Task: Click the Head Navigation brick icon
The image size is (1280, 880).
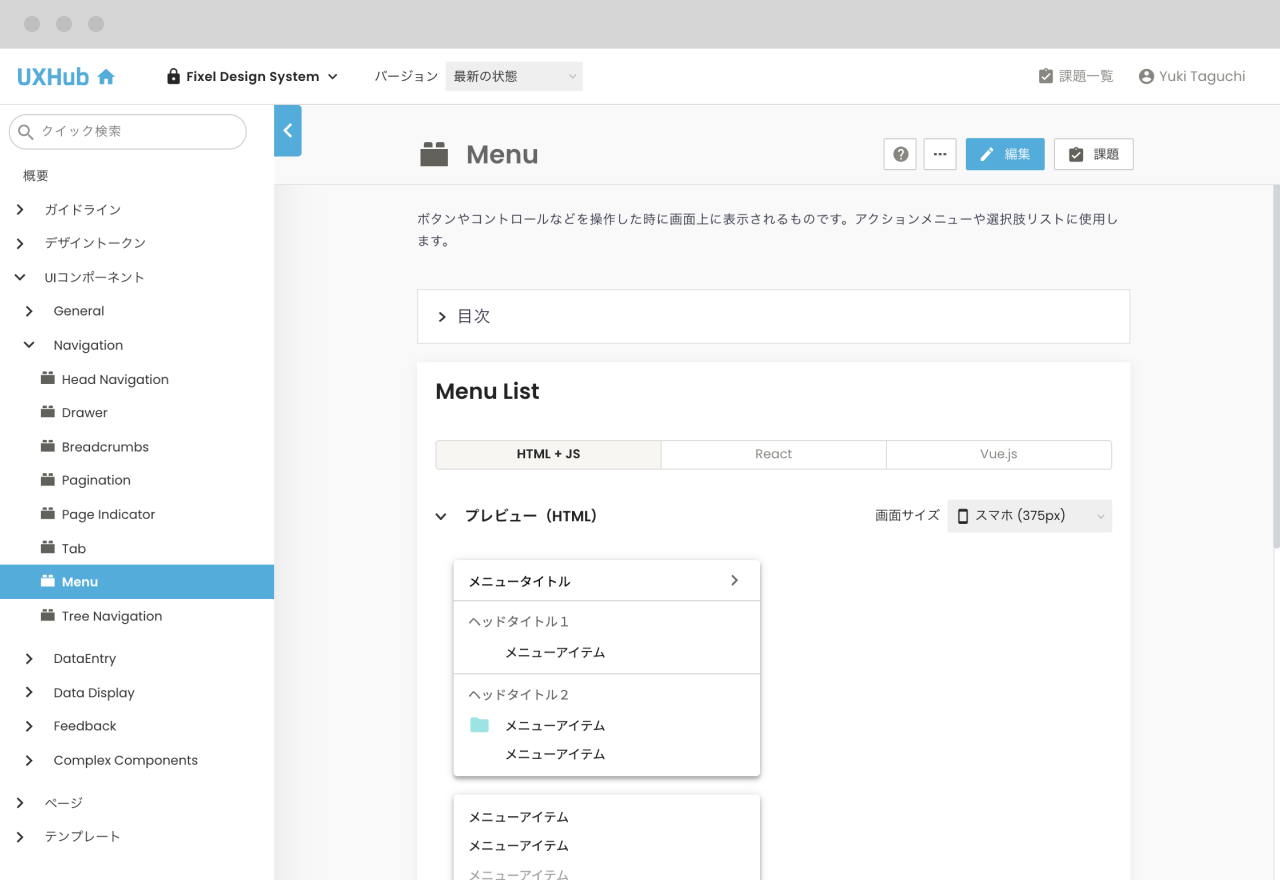Action: pos(47,379)
